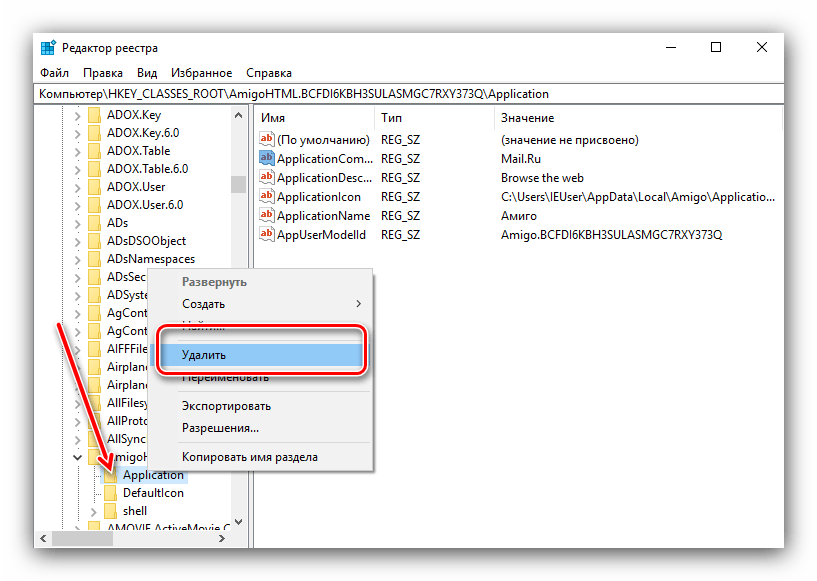This screenshot has height=581, width=817.
Task: Expand the shell subkey
Action: (93, 511)
